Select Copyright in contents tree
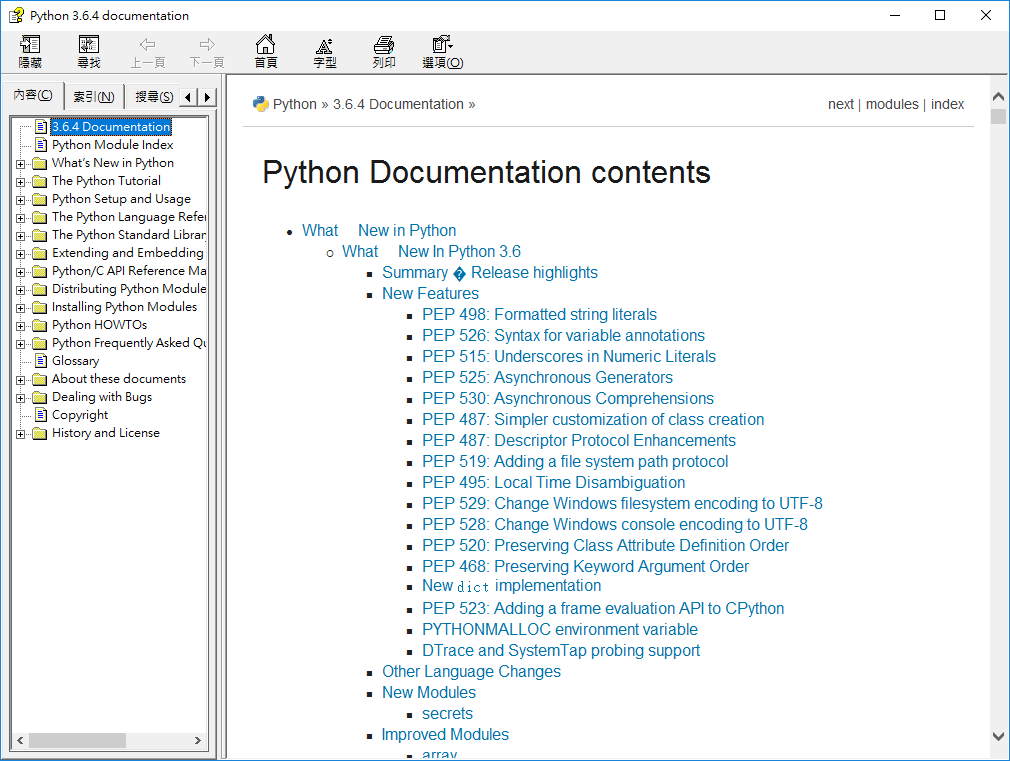The image size is (1010, 761). 80,414
